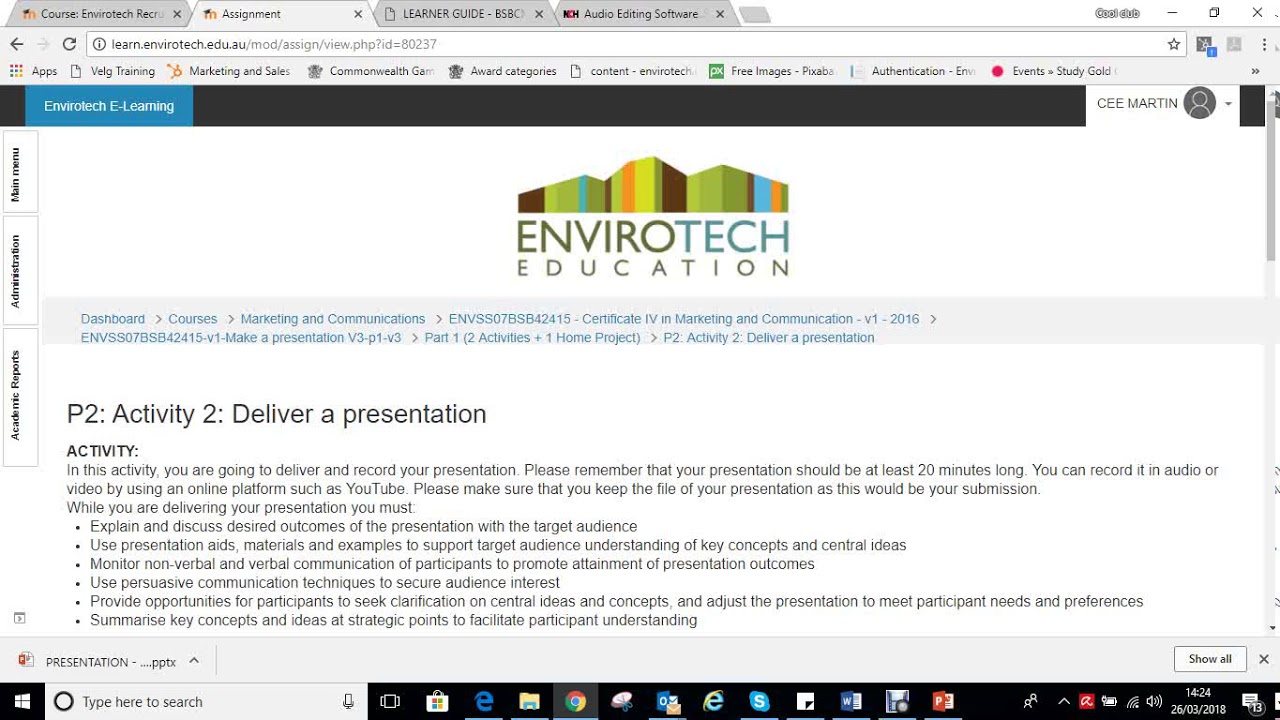Viewport: 1280px width, 720px height.
Task: Open the Envirotech E-Learning home link
Action: click(109, 106)
